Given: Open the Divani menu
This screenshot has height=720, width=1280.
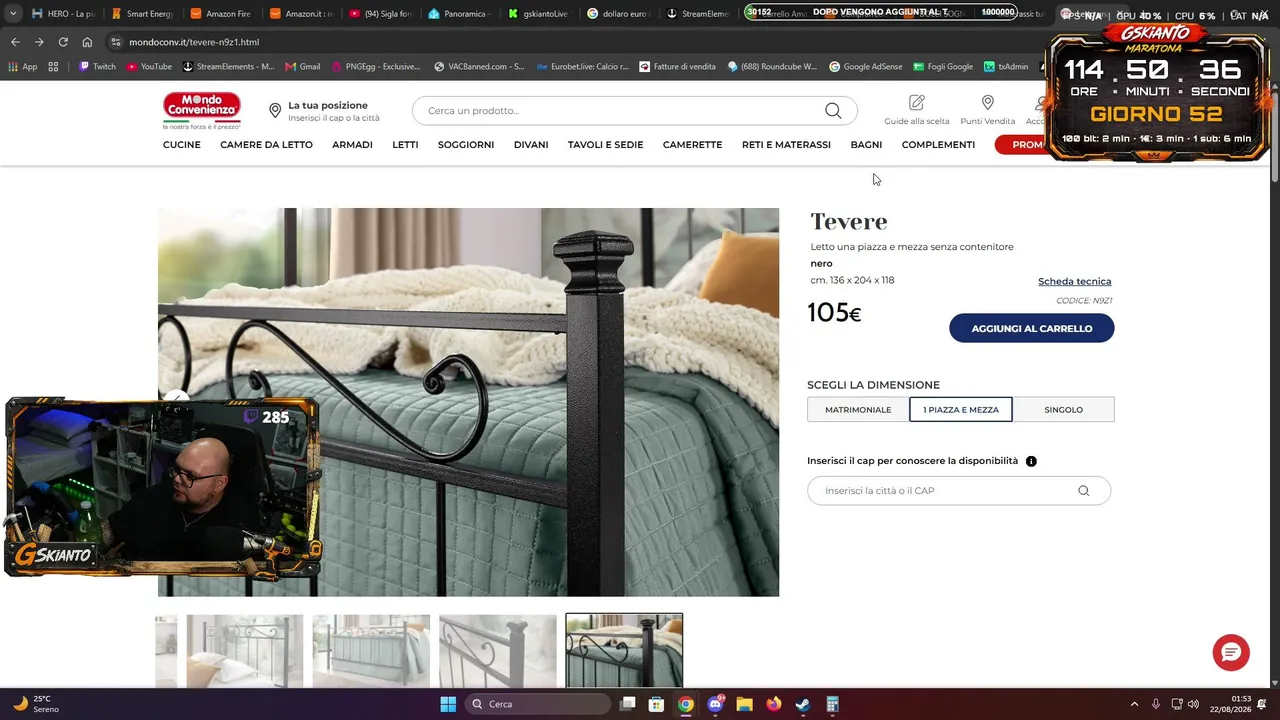Looking at the screenshot, I should pos(531,145).
